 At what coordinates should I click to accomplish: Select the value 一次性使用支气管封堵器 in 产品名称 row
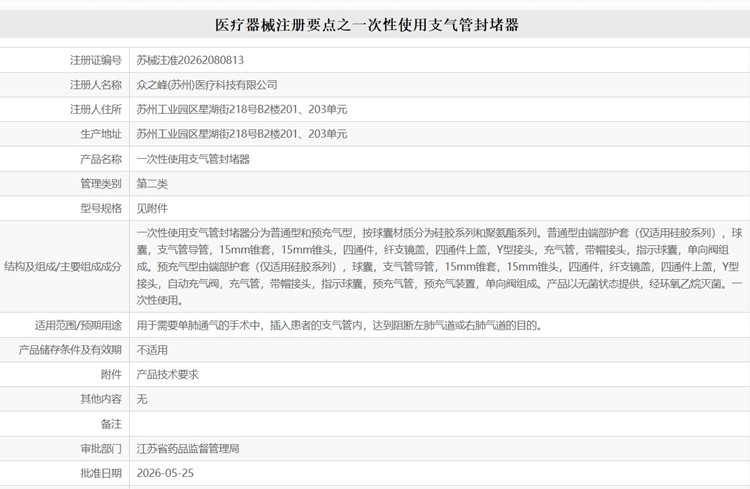click(193, 159)
